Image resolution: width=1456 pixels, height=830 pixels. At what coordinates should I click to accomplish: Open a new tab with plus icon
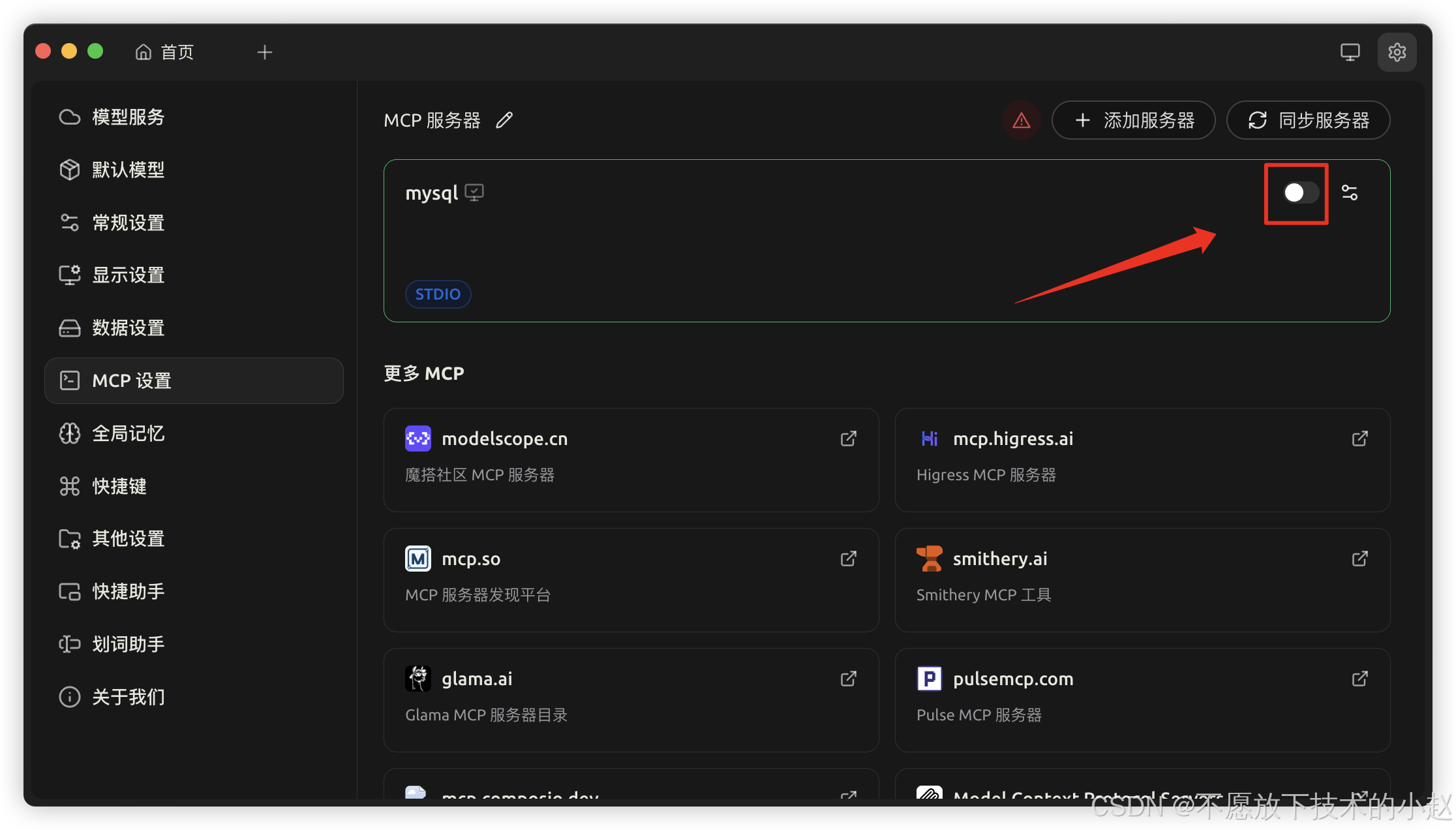pos(264,52)
